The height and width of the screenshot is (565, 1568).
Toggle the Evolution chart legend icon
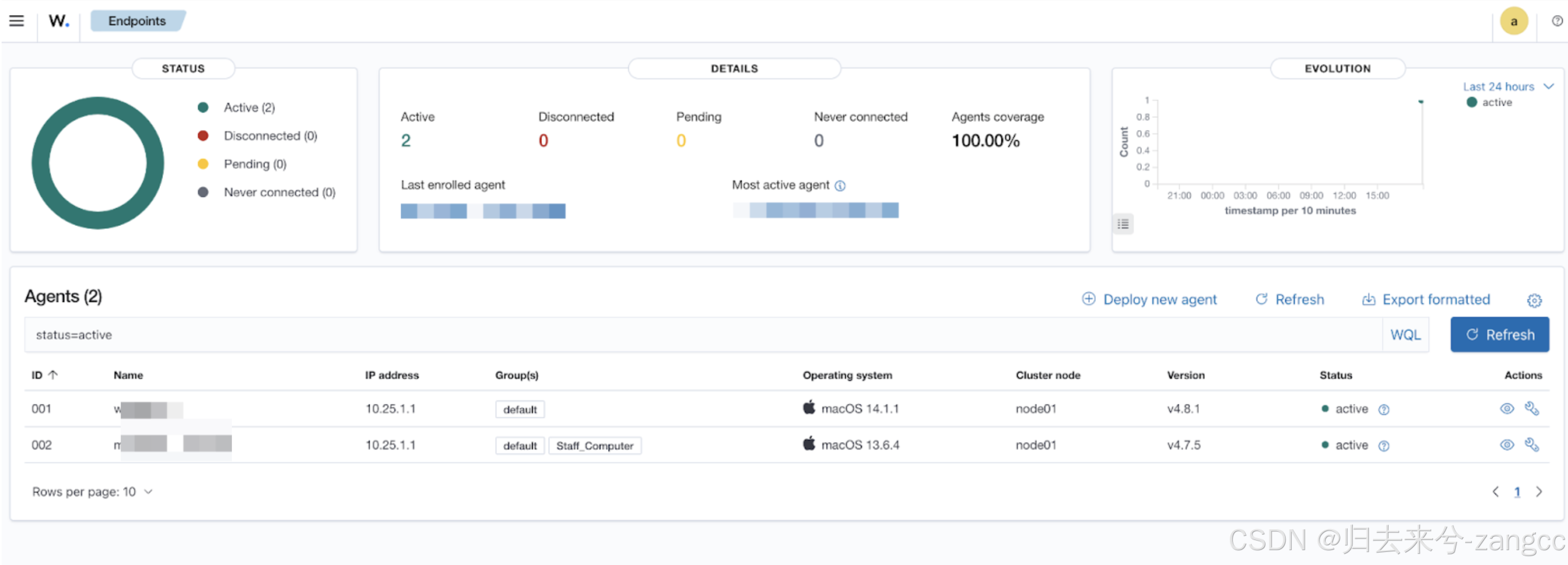pyautogui.click(x=1123, y=224)
